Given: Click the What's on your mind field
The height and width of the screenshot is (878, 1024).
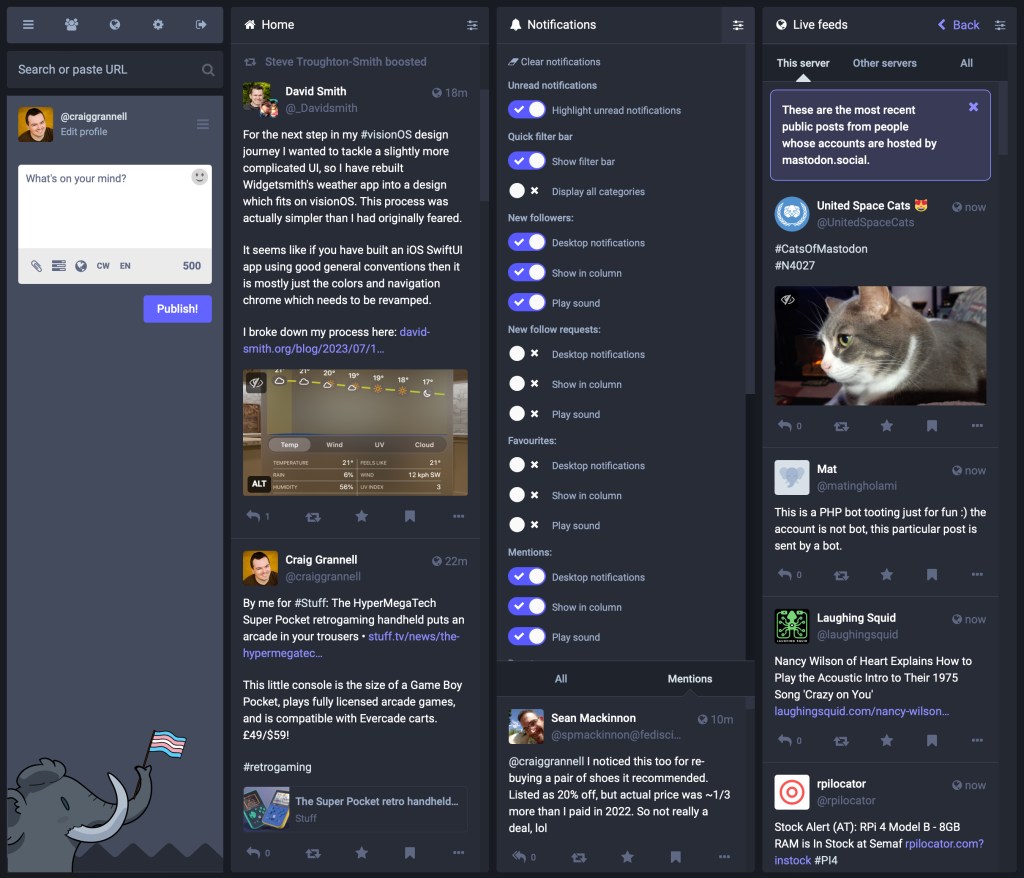Looking at the screenshot, I should [115, 206].
